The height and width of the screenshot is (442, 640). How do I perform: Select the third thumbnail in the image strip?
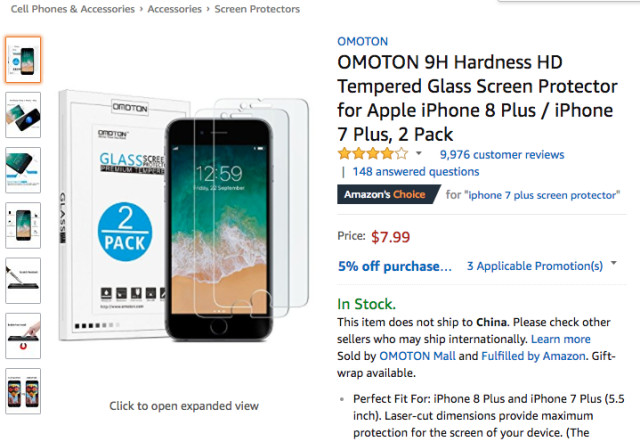[23, 170]
